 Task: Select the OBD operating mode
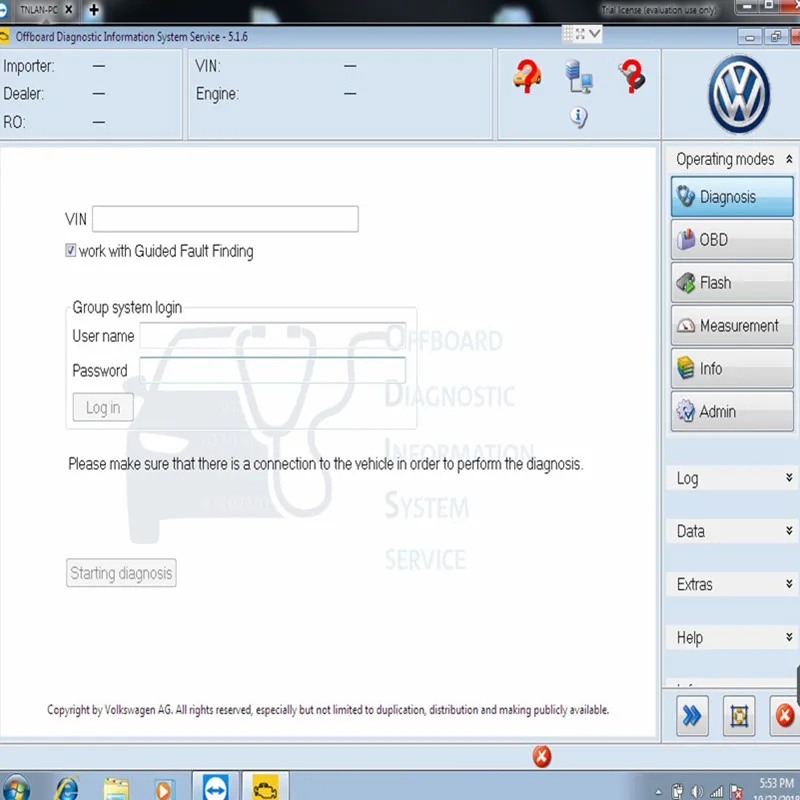[732, 240]
